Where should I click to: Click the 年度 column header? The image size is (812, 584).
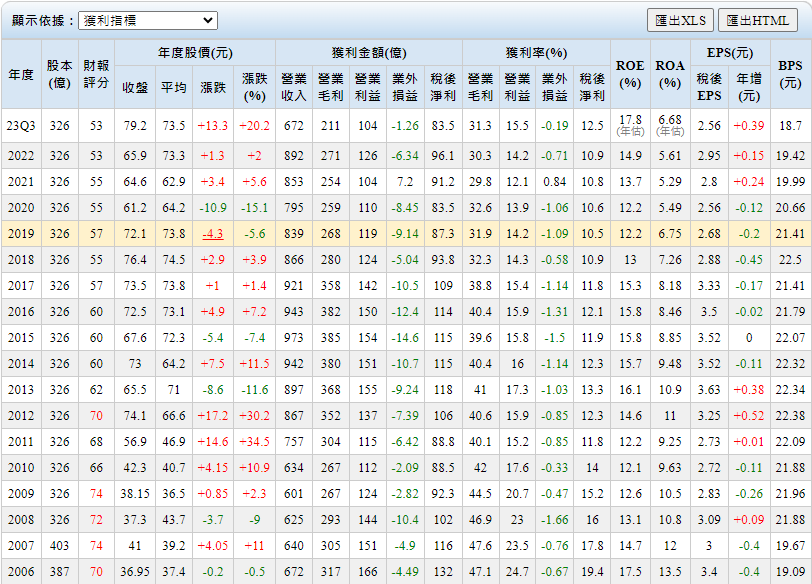pyautogui.click(x=21, y=75)
